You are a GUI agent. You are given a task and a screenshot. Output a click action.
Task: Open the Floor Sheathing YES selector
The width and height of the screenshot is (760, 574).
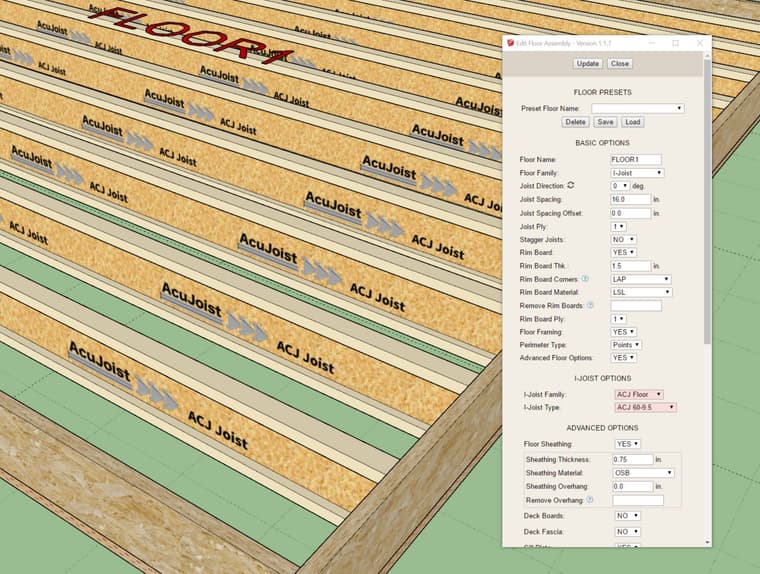pos(628,443)
